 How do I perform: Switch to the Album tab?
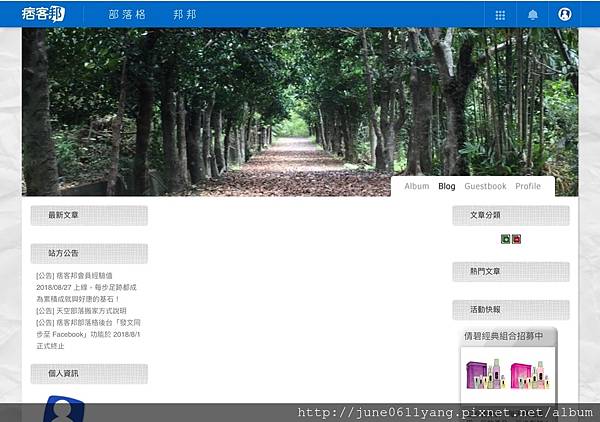click(417, 186)
